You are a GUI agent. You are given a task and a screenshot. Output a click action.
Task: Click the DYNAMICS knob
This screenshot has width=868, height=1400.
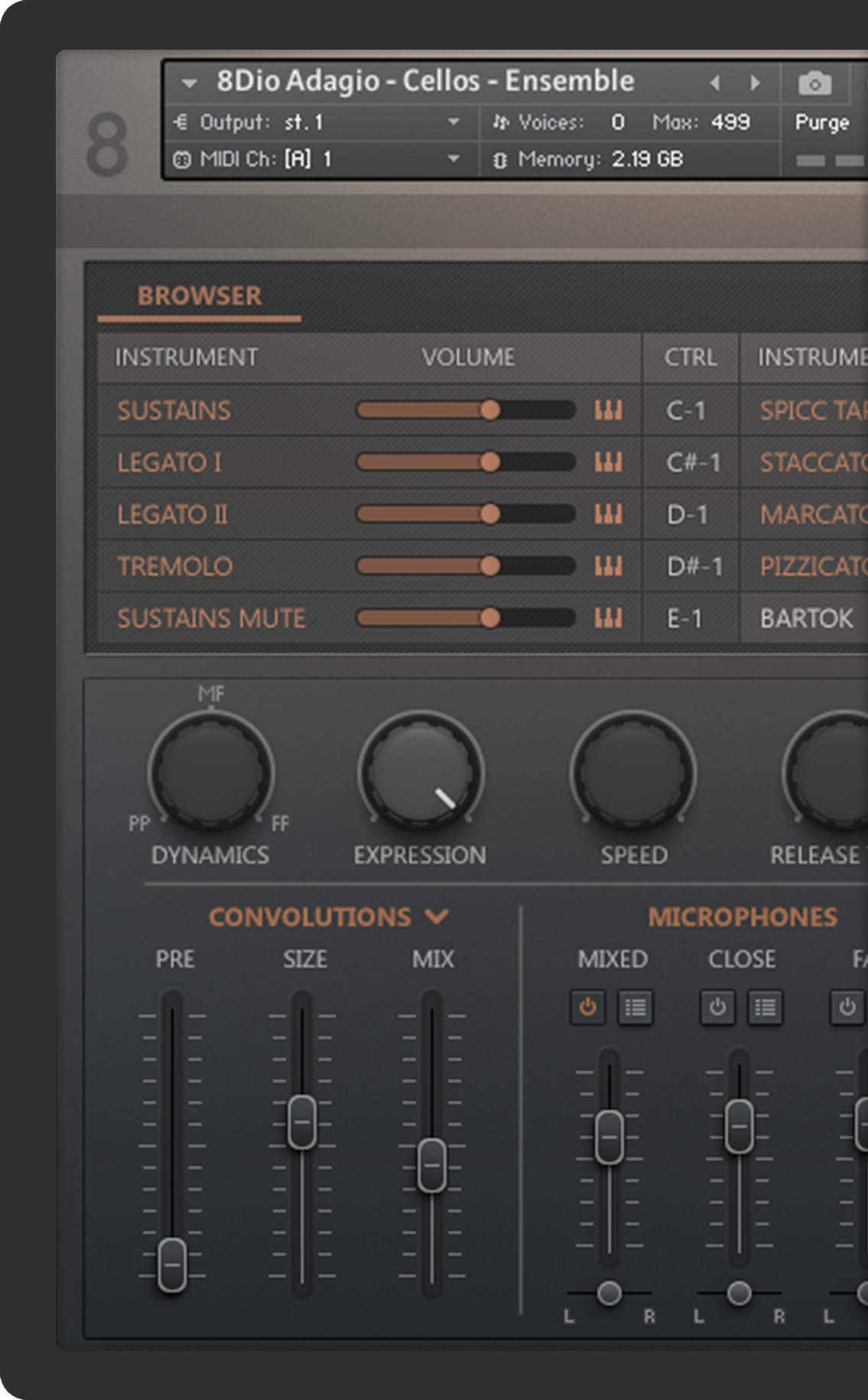(x=211, y=771)
